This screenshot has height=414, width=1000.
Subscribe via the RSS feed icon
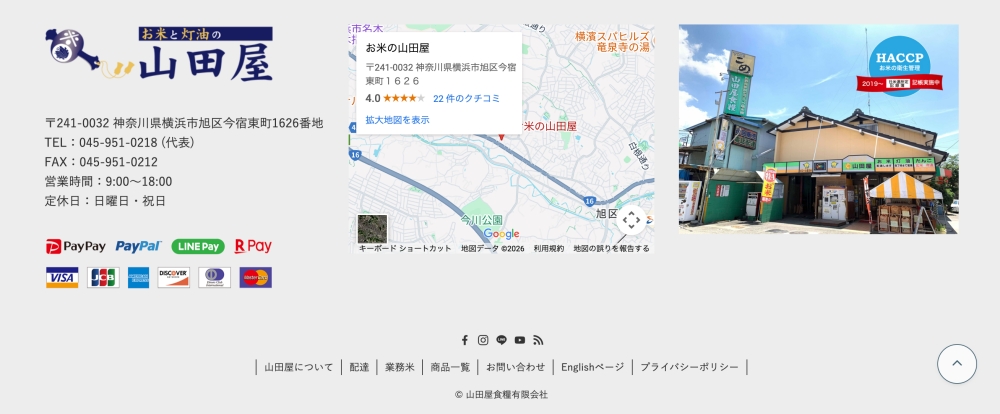click(538, 340)
